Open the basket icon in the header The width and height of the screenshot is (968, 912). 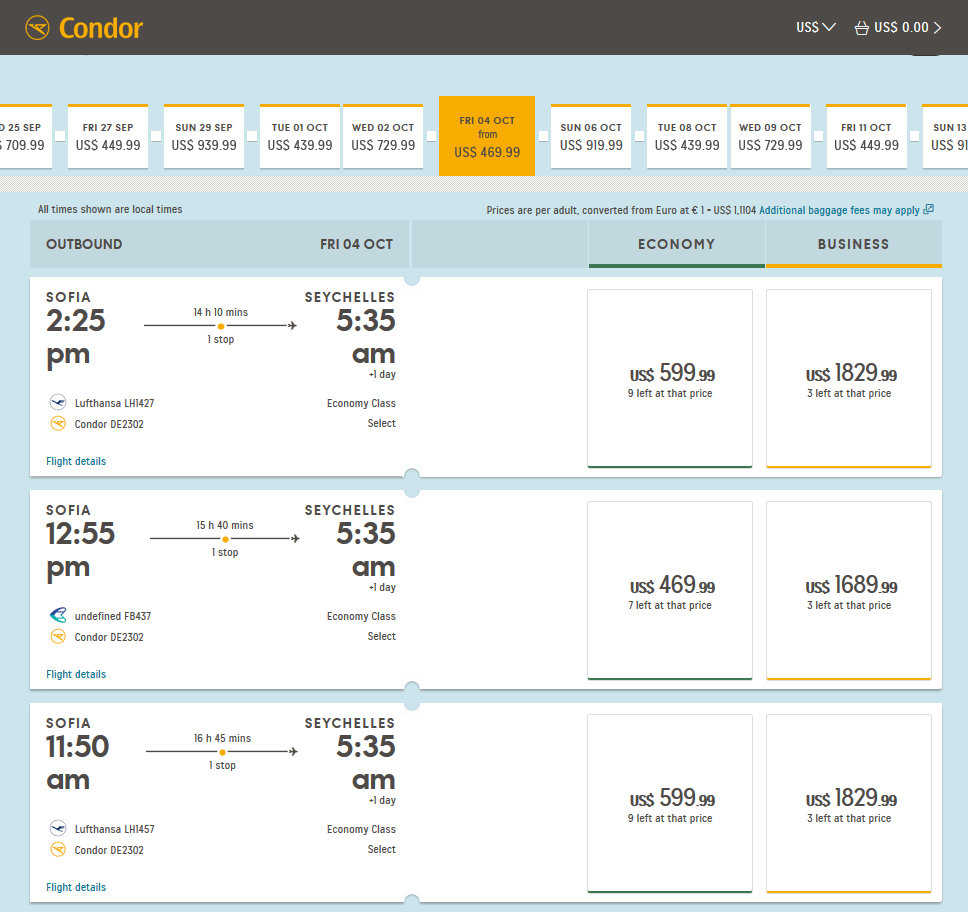tap(861, 28)
